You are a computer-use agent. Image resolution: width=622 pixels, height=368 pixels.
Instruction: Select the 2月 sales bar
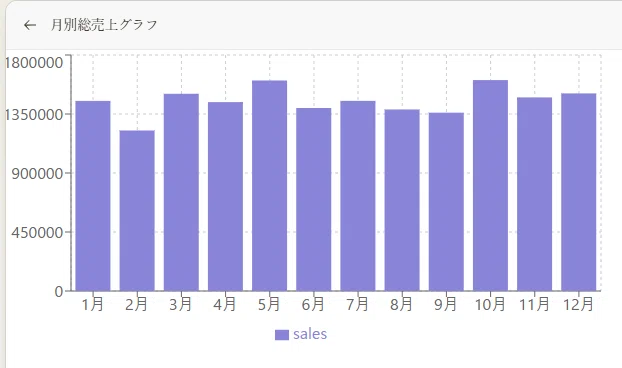[137, 211]
